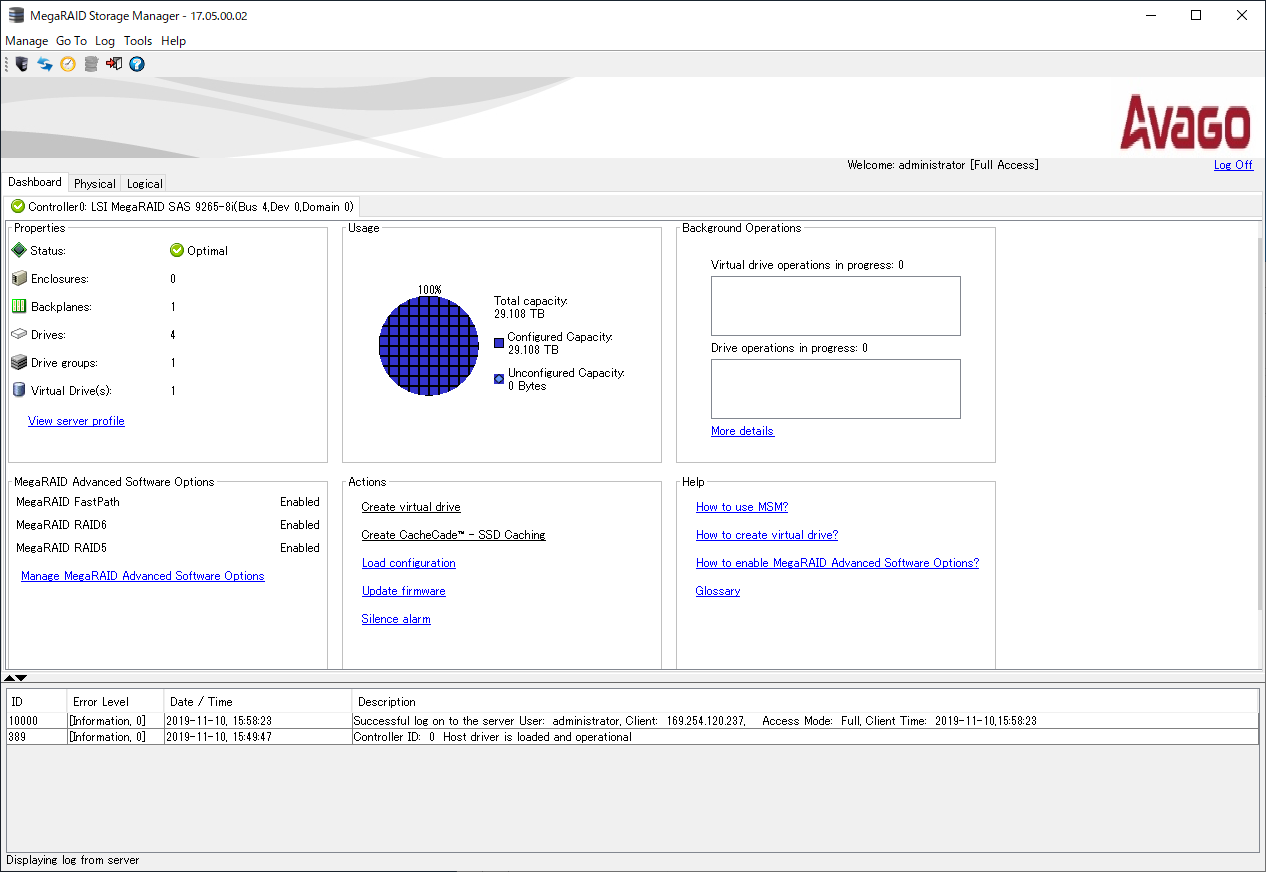
Task: Expand log pane with the up arrow
Action: pyautogui.click(x=10, y=678)
